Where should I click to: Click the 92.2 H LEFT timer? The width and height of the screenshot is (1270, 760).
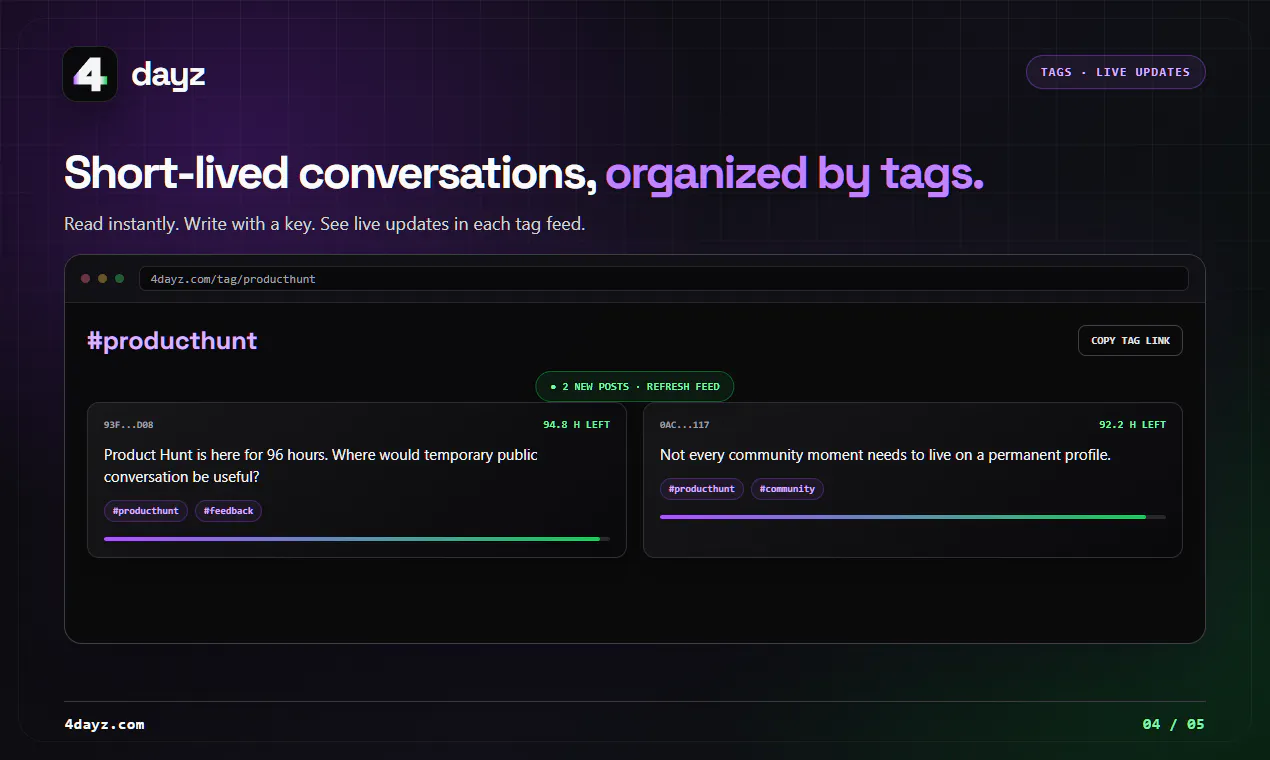(1133, 425)
